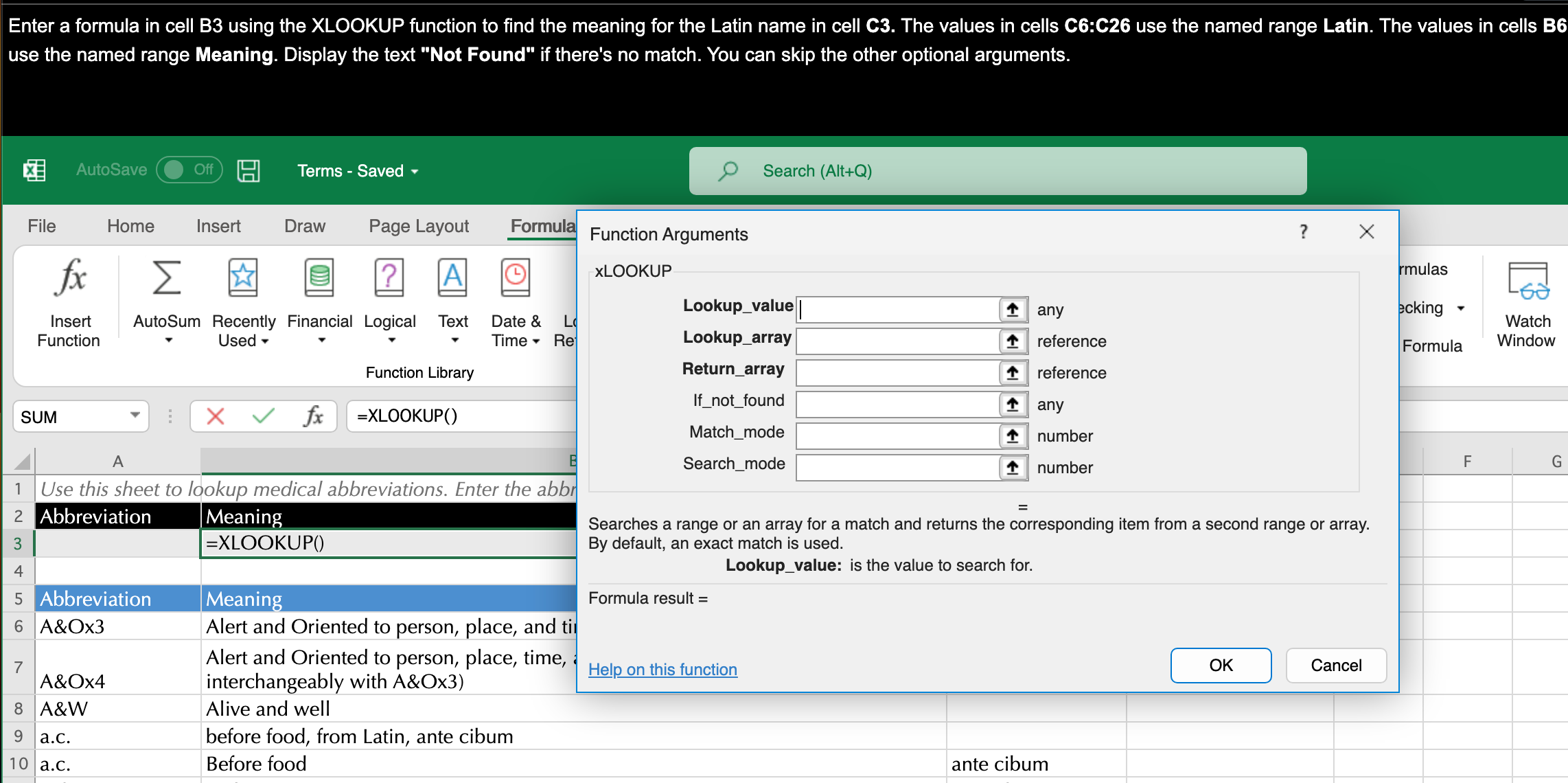Toggle the AutoSave switch
This screenshot has width=1568, height=783.
pos(189,170)
